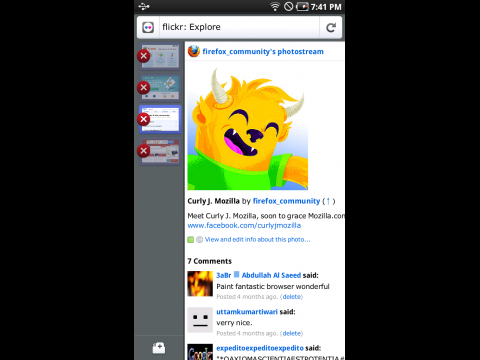Open expeditoexpeditoexpedito profile link
480x360 pixels.
click(260, 348)
